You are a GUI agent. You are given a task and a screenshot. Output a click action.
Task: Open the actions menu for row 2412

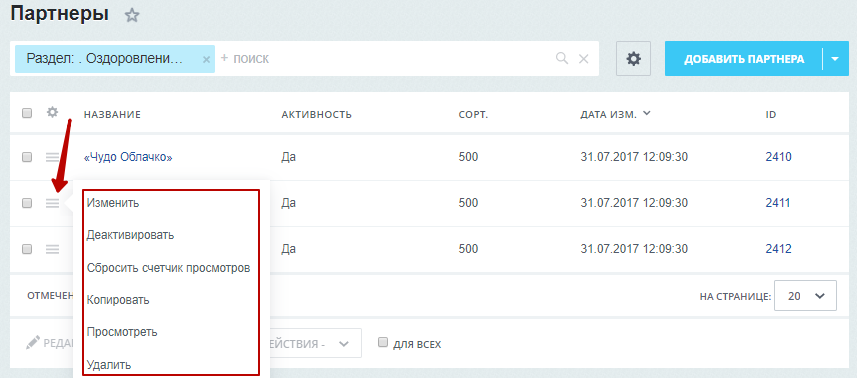pyautogui.click(x=52, y=249)
